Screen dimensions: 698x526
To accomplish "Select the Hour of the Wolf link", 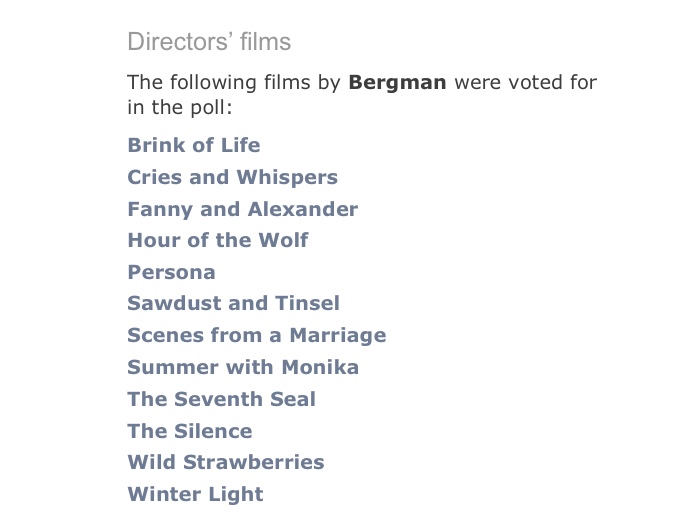I will pyautogui.click(x=217, y=240).
